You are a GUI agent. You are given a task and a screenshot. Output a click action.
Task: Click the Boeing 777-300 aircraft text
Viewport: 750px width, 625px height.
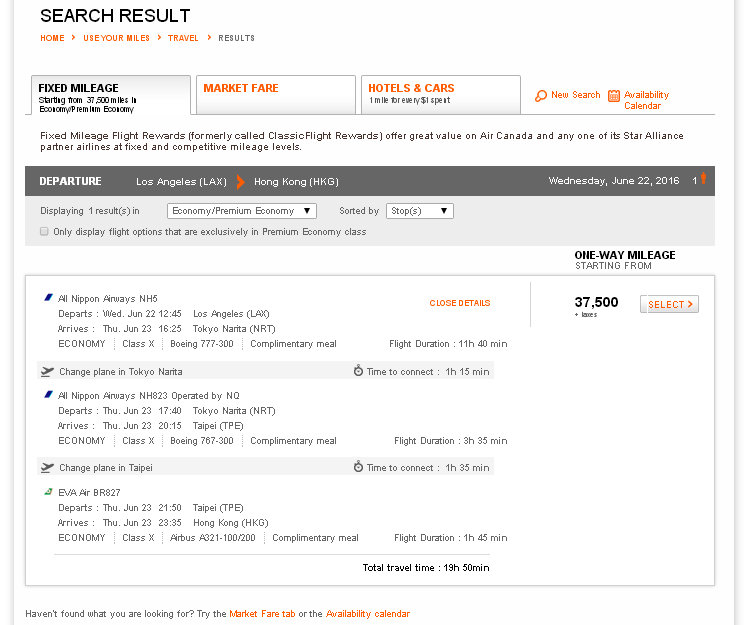[202, 344]
